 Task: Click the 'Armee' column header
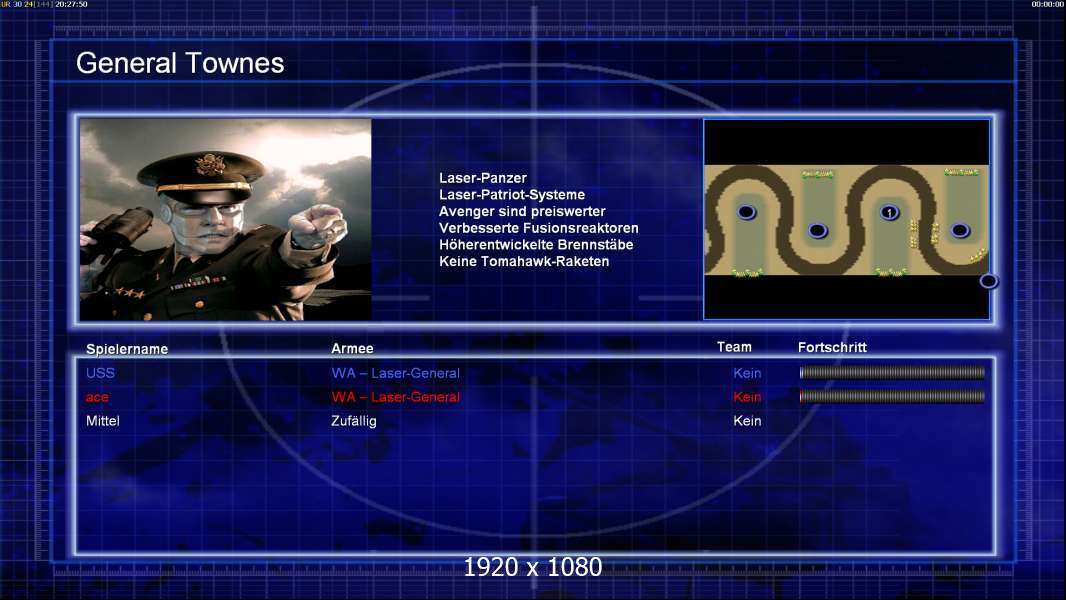[x=352, y=349]
